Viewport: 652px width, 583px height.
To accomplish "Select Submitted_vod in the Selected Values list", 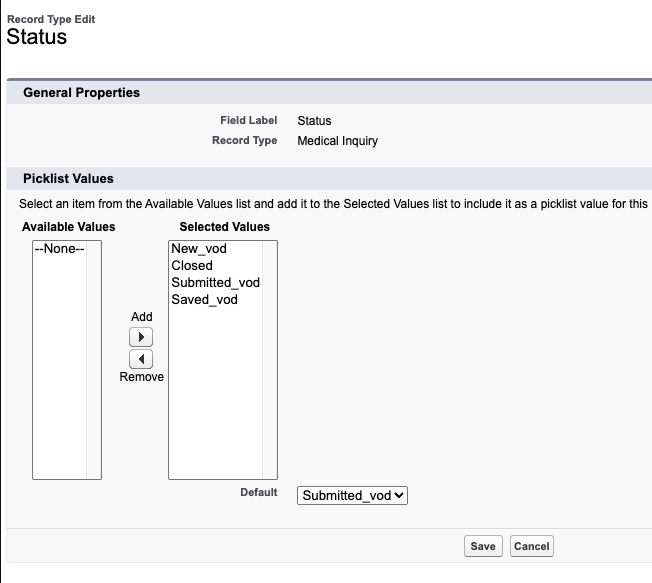I will point(215,283).
